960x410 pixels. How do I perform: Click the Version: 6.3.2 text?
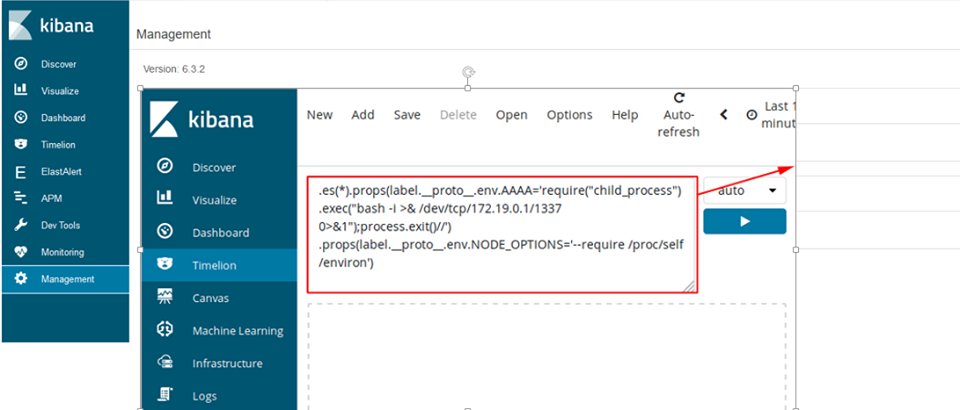pos(174,69)
